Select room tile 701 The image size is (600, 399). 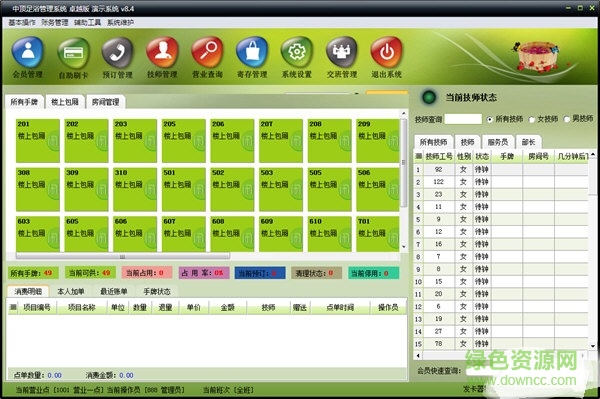378,234
